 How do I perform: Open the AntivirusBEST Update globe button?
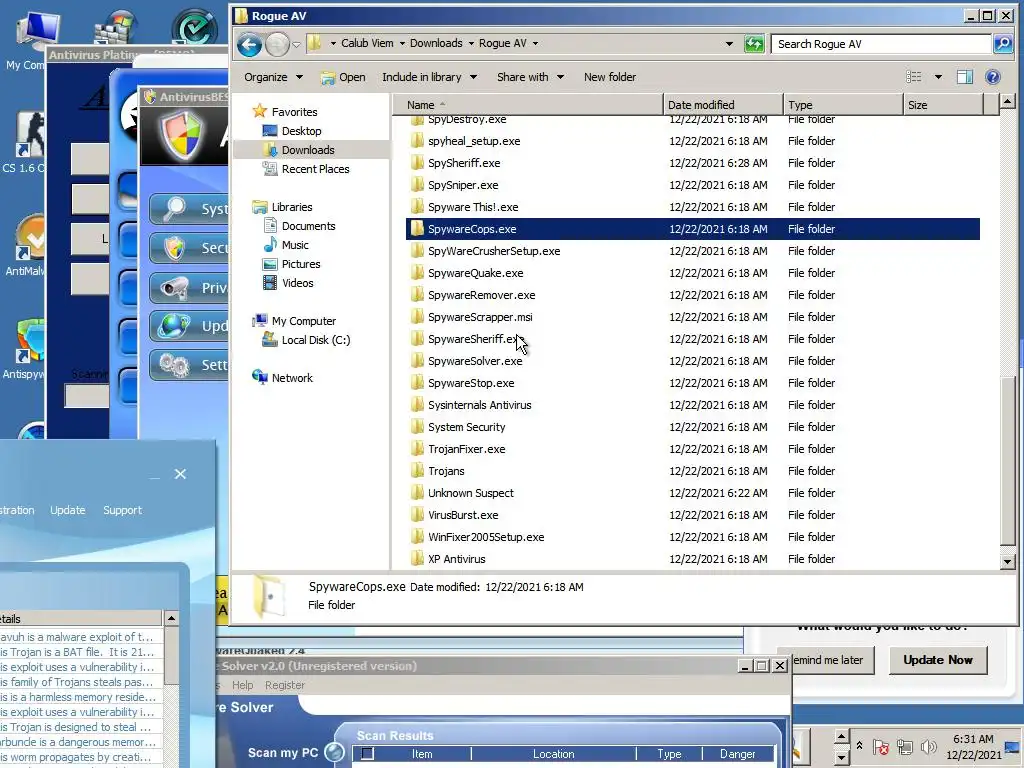click(189, 326)
